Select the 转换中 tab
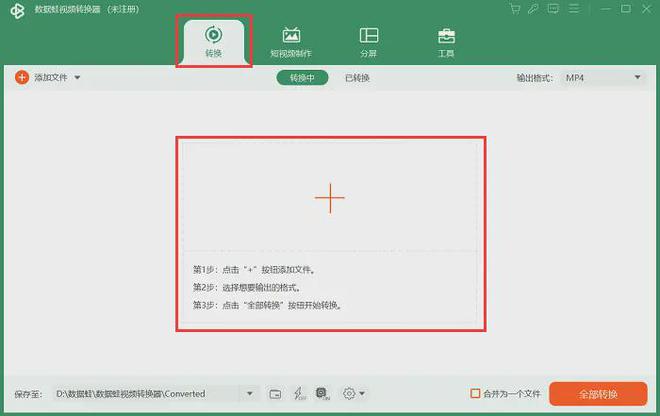This screenshot has height=416, width=660. (302, 77)
